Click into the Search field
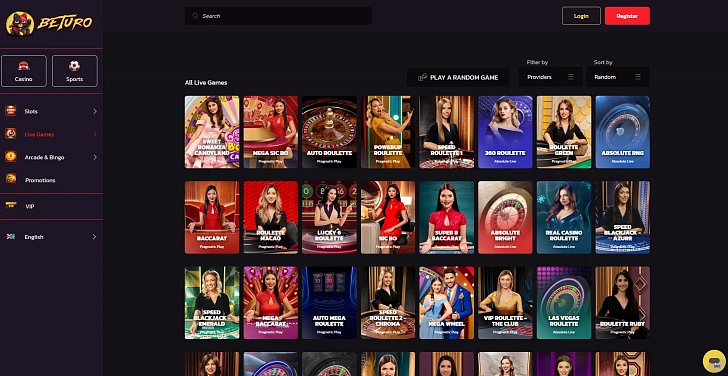This screenshot has width=728, height=376. (x=279, y=16)
